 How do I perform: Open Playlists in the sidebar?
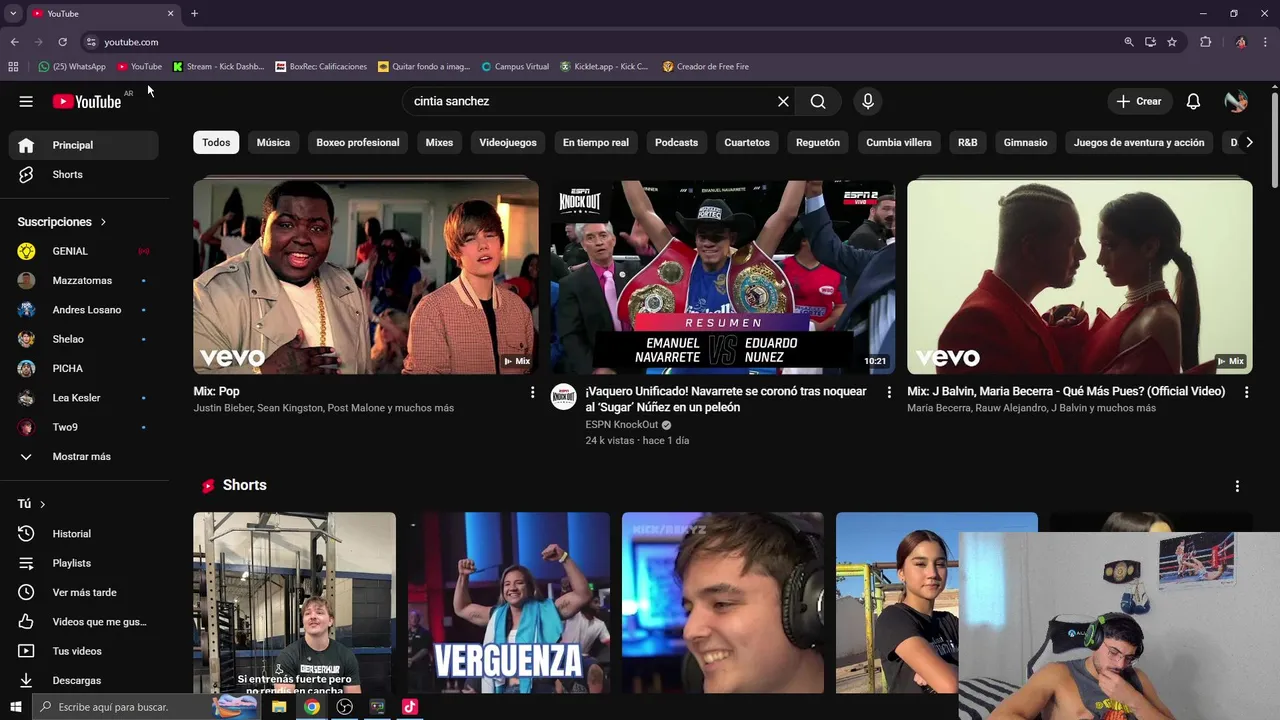click(84, 563)
